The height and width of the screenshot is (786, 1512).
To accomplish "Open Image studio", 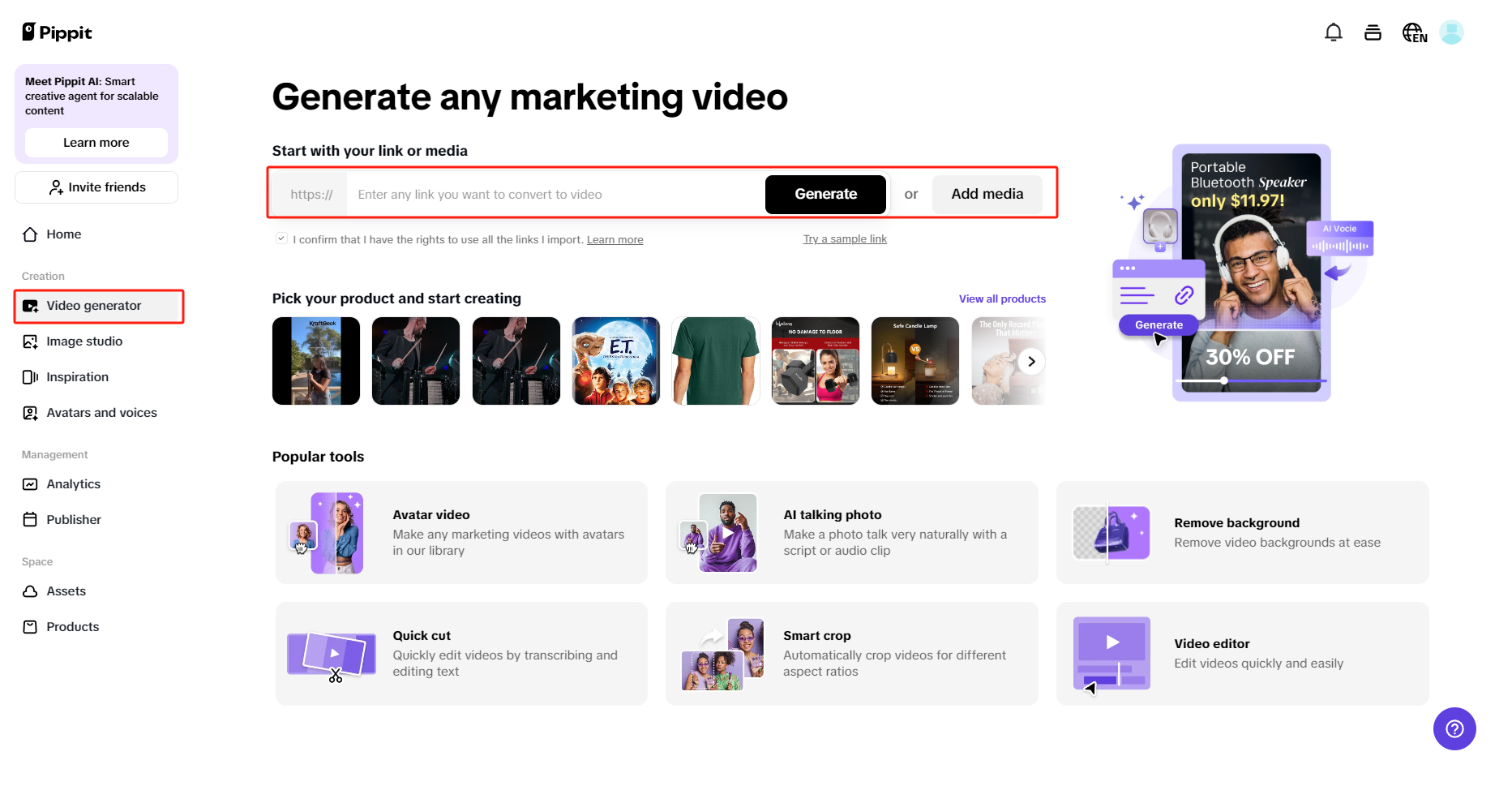I will tap(83, 341).
